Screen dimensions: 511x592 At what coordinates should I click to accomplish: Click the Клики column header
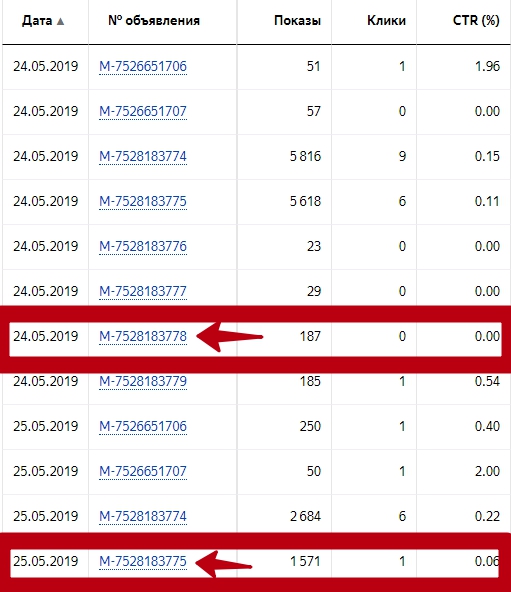tap(386, 20)
